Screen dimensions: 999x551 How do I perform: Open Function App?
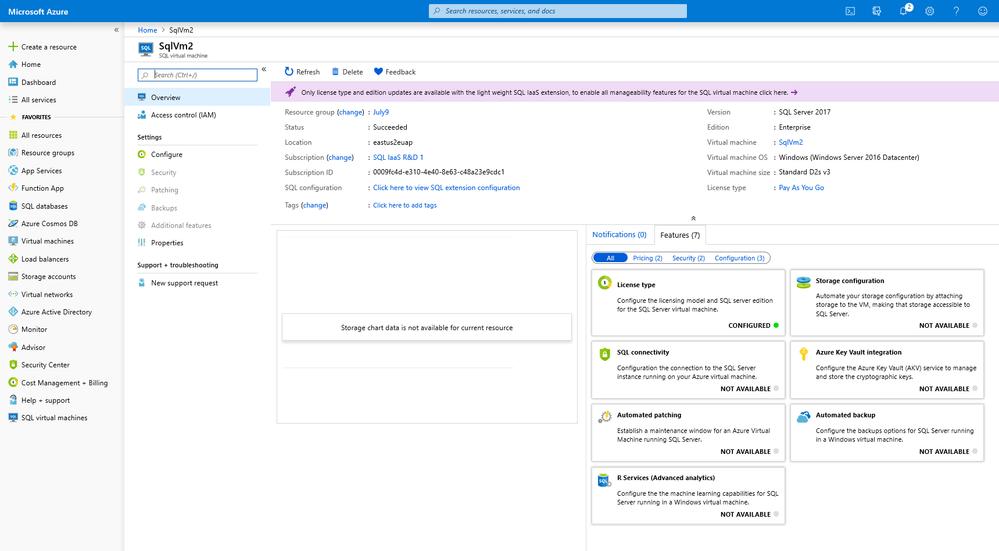(x=42, y=189)
